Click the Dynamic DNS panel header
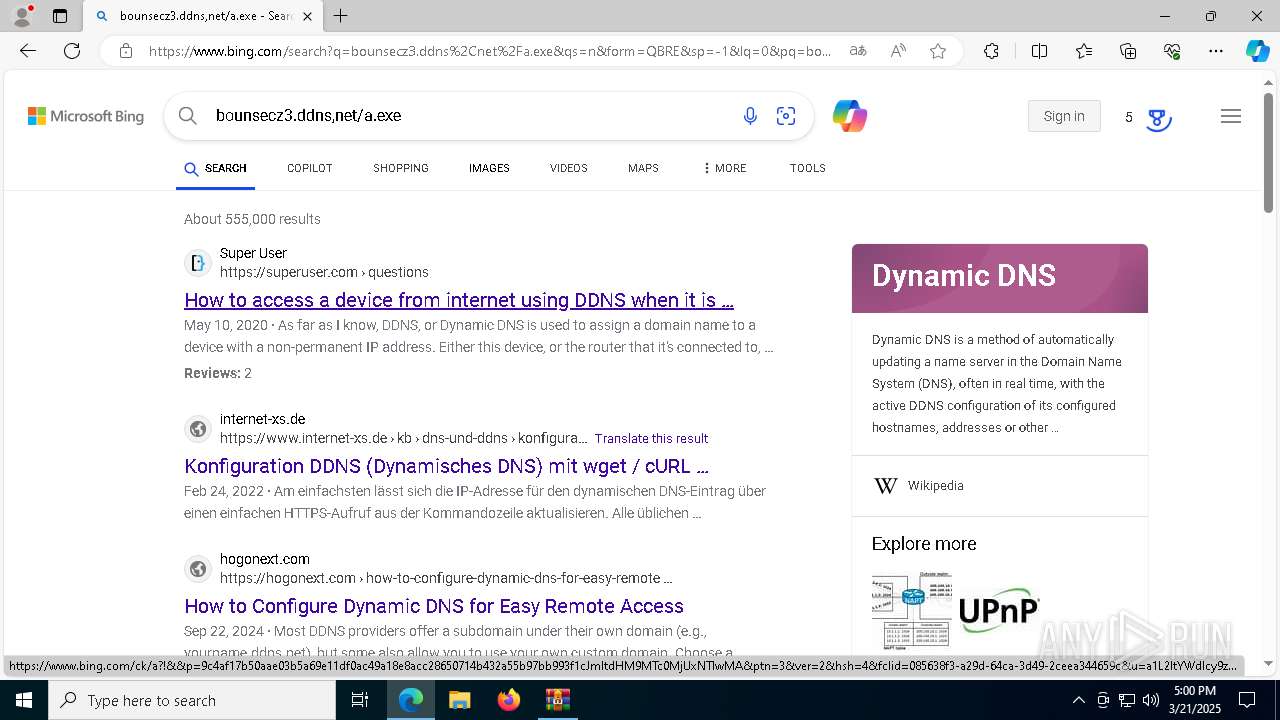This screenshot has height=720, width=1280. [1000, 278]
